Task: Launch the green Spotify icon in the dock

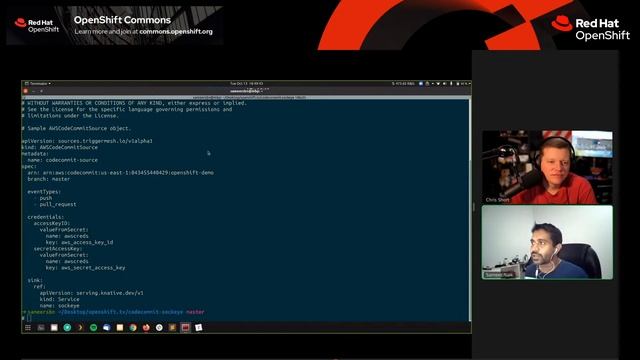Action: click(93, 327)
